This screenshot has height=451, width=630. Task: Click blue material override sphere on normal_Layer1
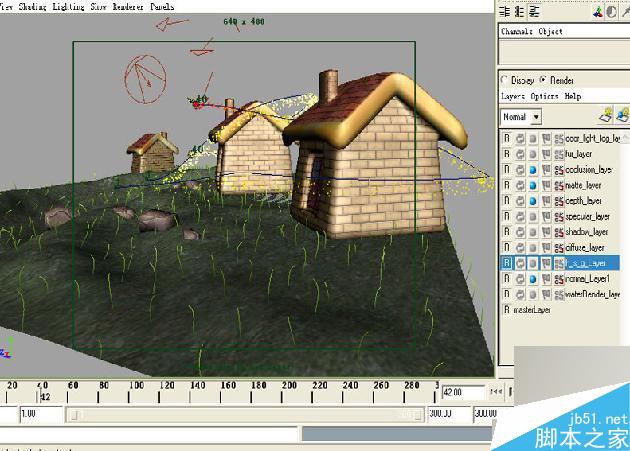(x=533, y=279)
